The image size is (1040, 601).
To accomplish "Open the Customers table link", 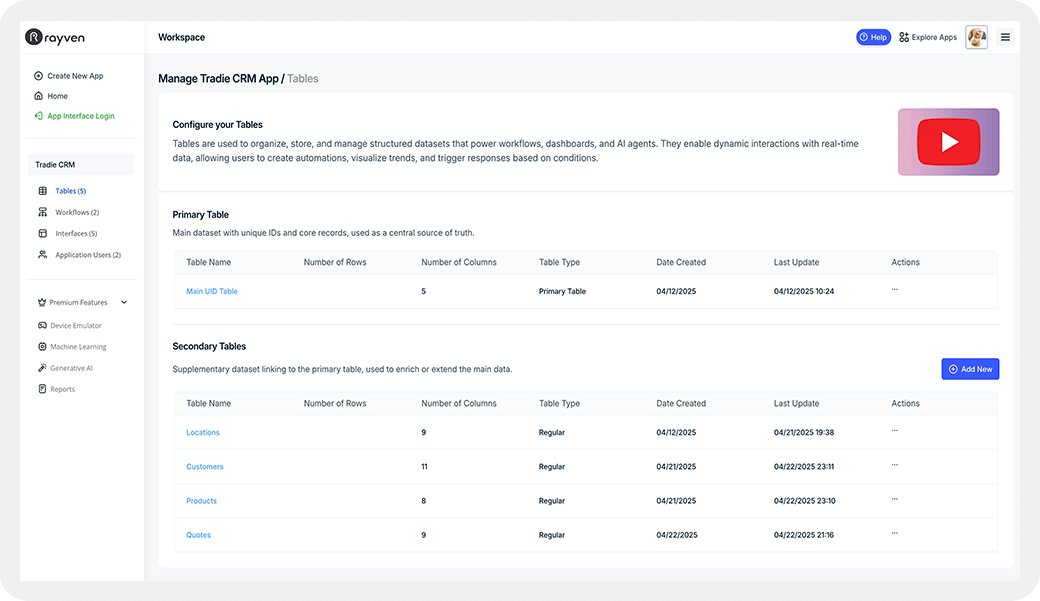I will pyautogui.click(x=205, y=467).
